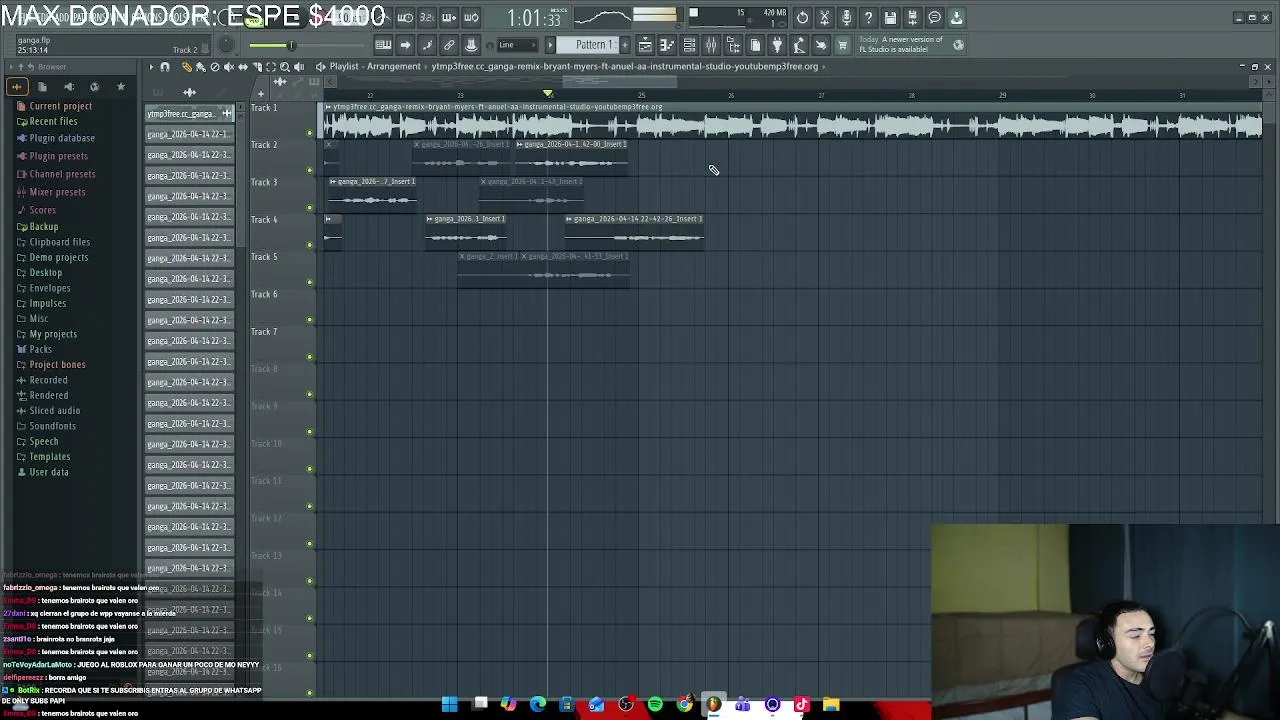
Task: Open Google Chrome from the taskbar
Action: [x=684, y=705]
